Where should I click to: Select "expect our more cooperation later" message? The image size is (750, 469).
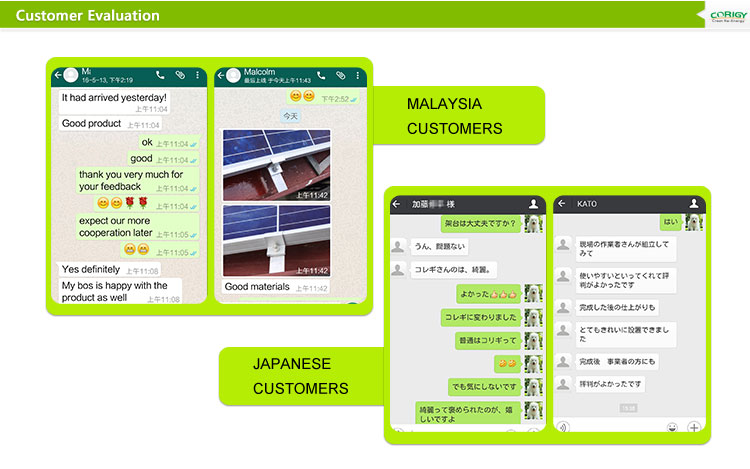coord(137,227)
